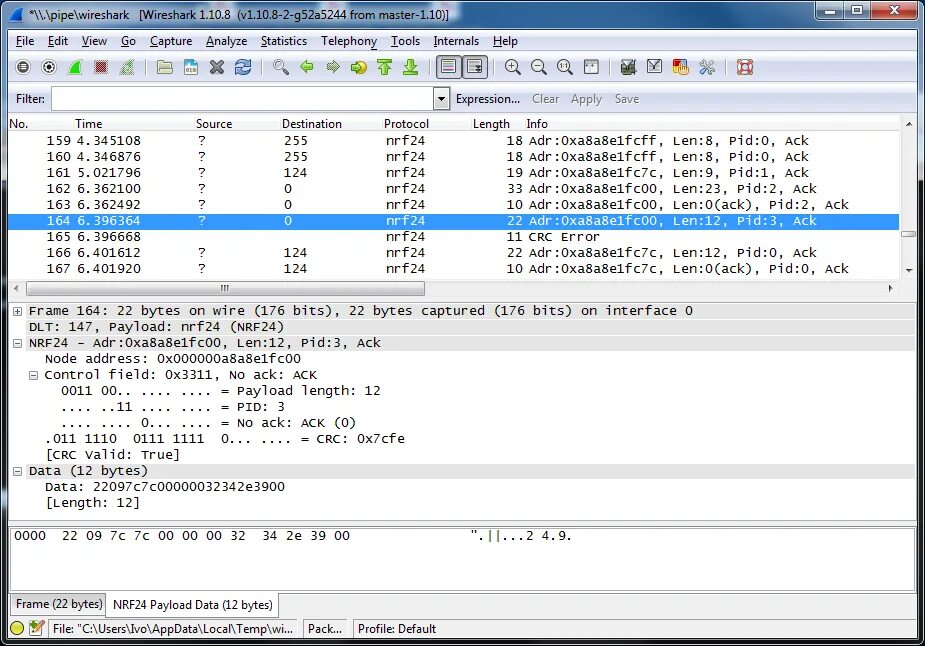Collapse the Control field subtree

coord(31,374)
